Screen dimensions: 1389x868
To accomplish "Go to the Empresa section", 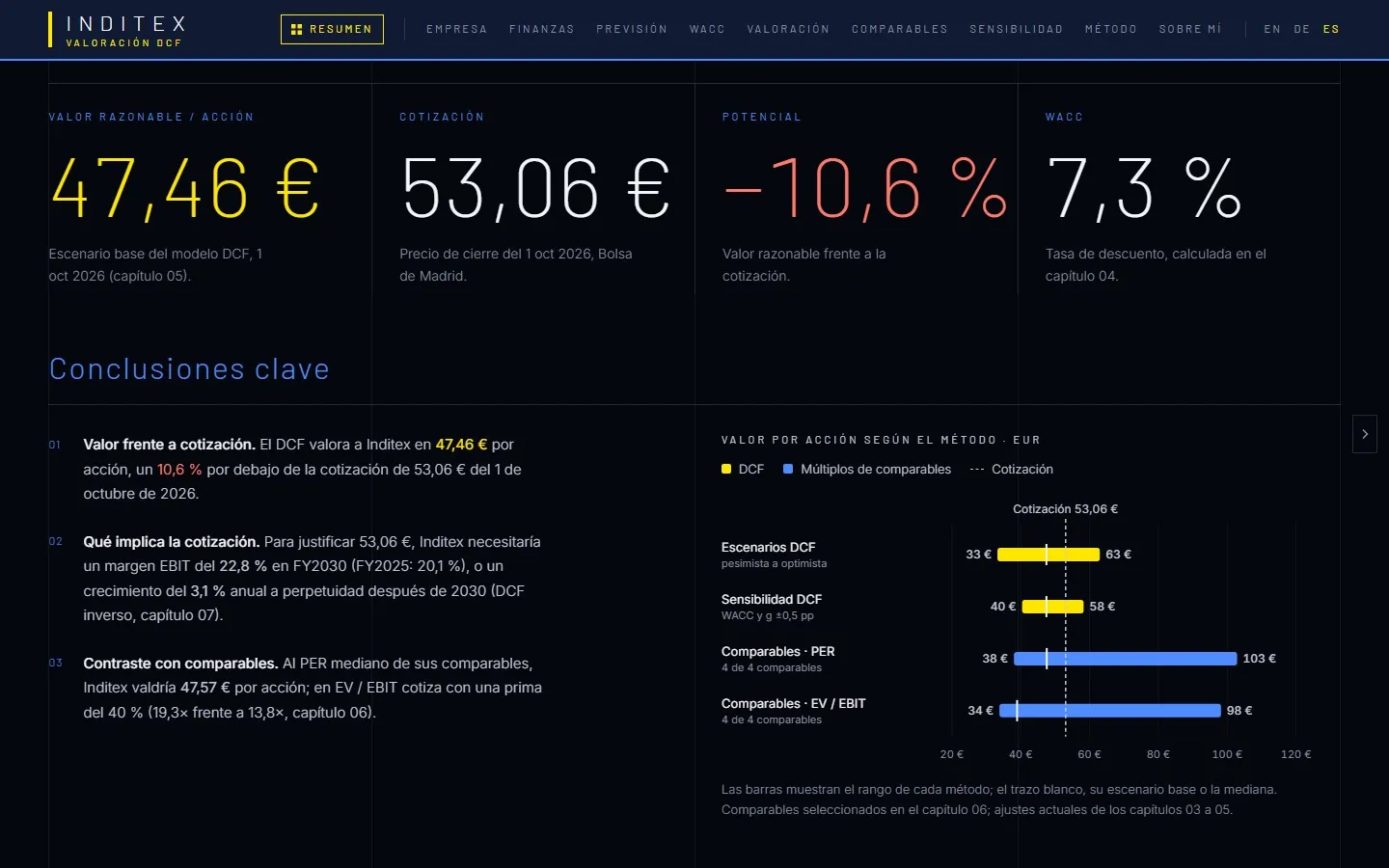I will click(x=457, y=29).
